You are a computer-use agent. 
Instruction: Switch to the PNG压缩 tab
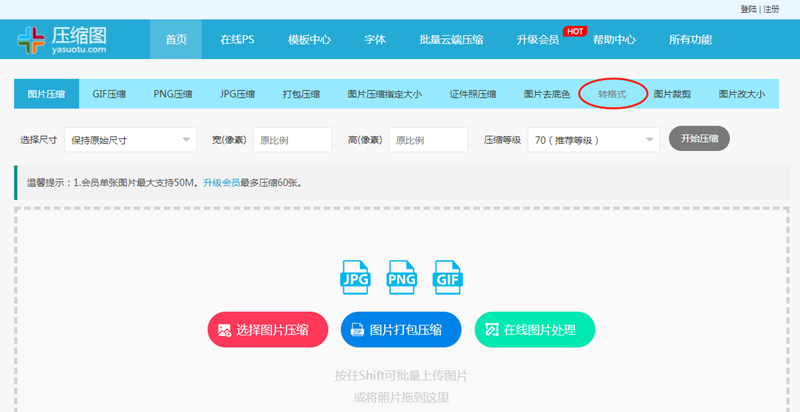point(173,94)
